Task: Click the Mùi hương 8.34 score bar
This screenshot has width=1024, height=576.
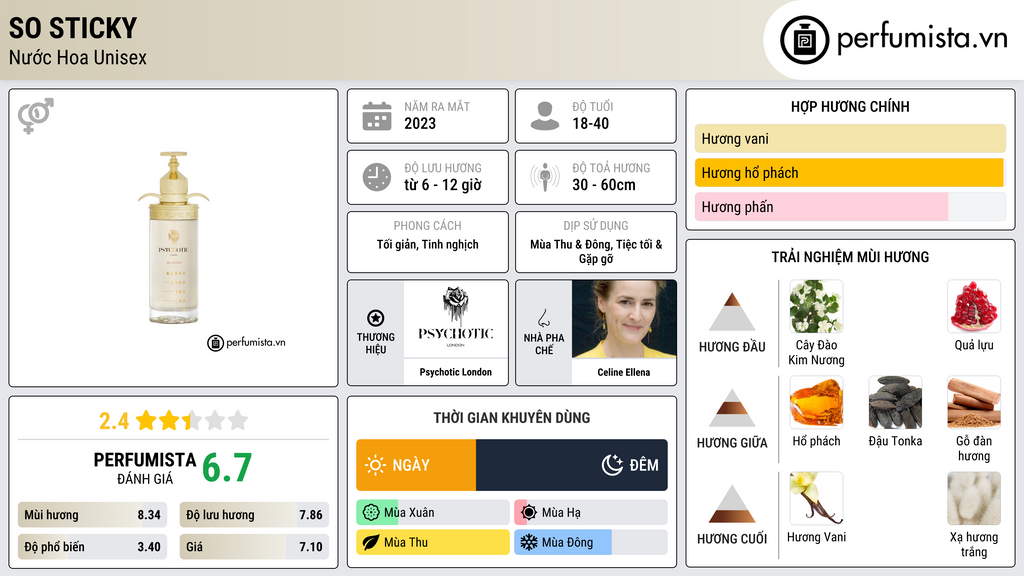Action: [x=92, y=515]
